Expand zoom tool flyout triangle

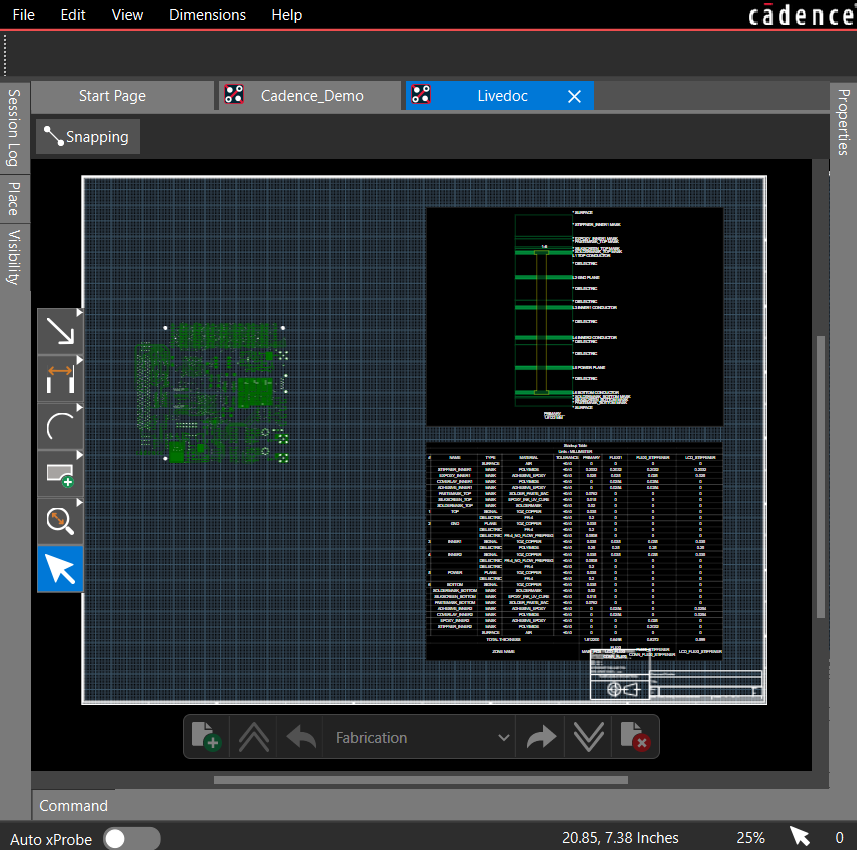79,502
